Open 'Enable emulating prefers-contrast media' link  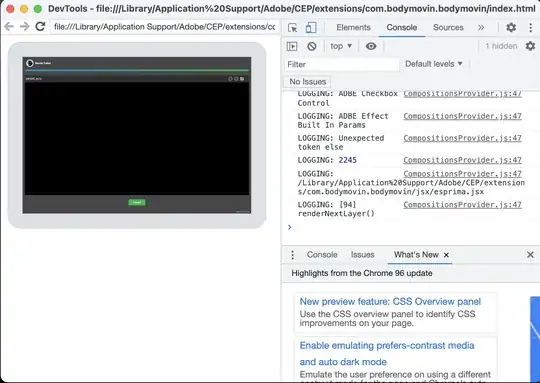click(x=387, y=353)
